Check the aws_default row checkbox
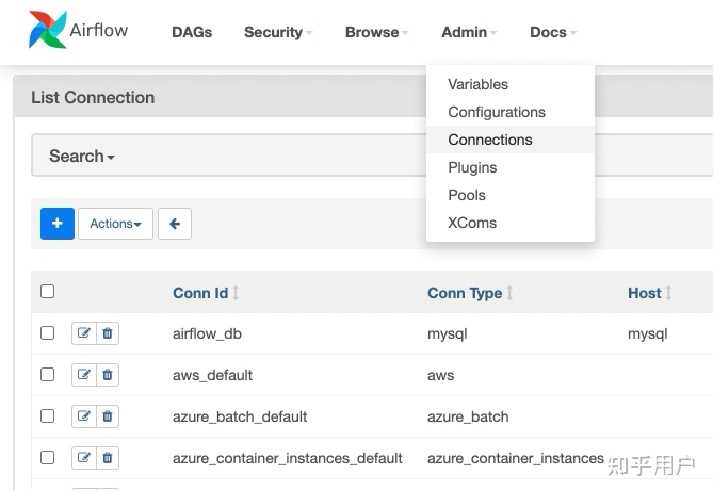 pos(47,374)
